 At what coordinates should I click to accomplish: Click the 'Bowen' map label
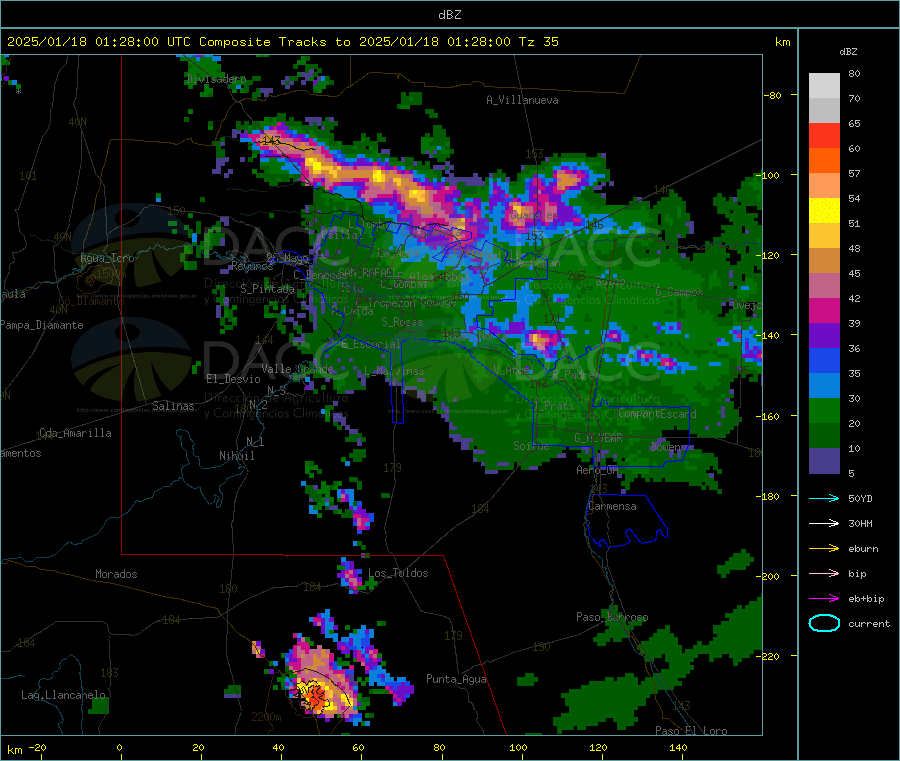(x=665, y=446)
